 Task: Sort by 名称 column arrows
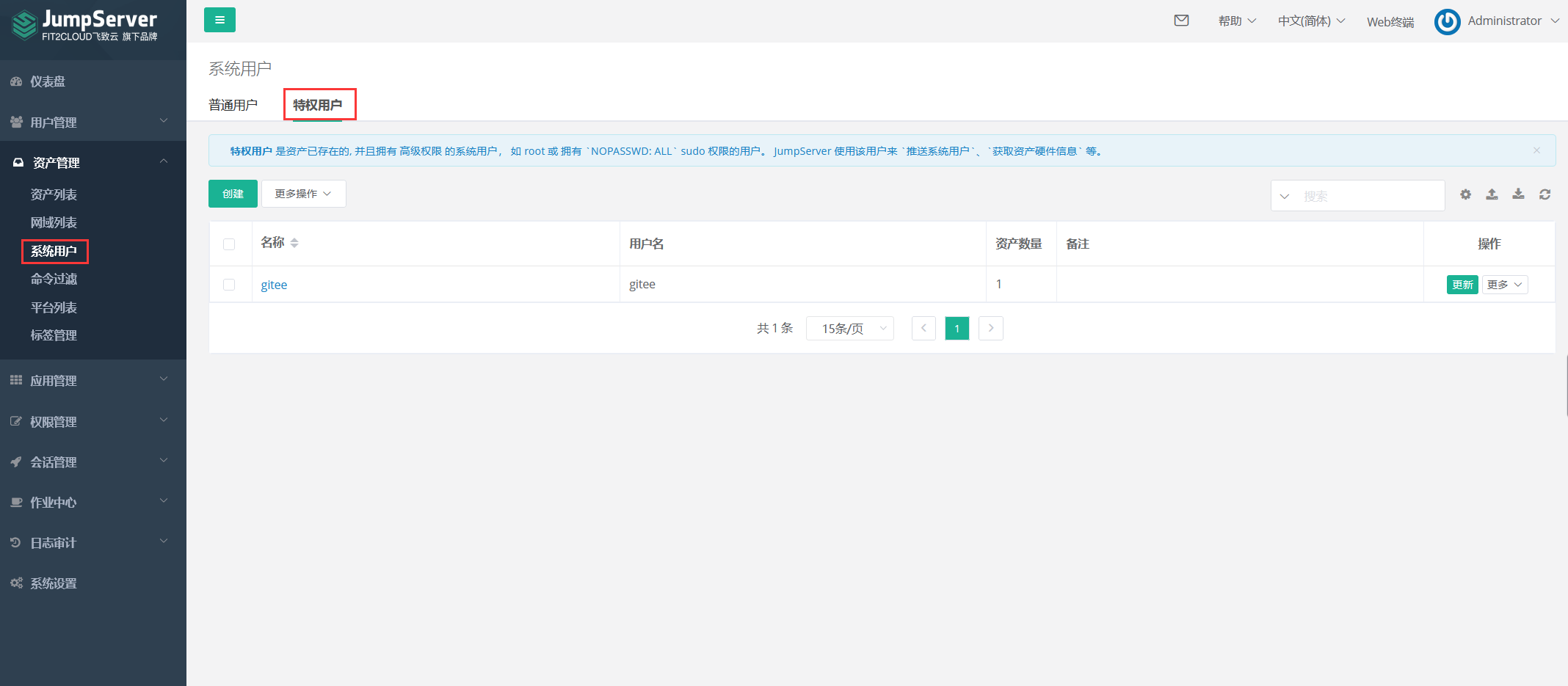tap(294, 243)
